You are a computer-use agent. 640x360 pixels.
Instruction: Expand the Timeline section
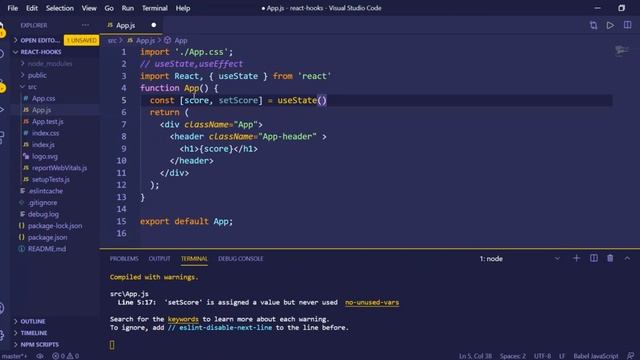tap(33, 333)
